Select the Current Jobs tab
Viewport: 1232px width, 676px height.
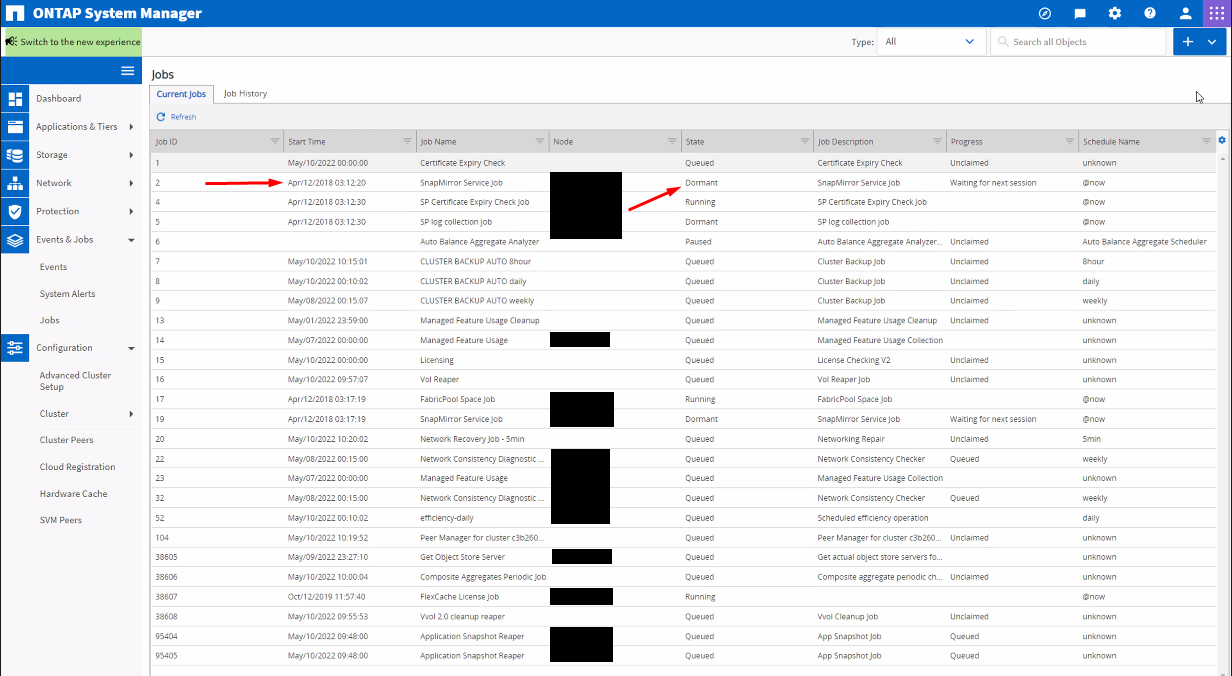[181, 94]
